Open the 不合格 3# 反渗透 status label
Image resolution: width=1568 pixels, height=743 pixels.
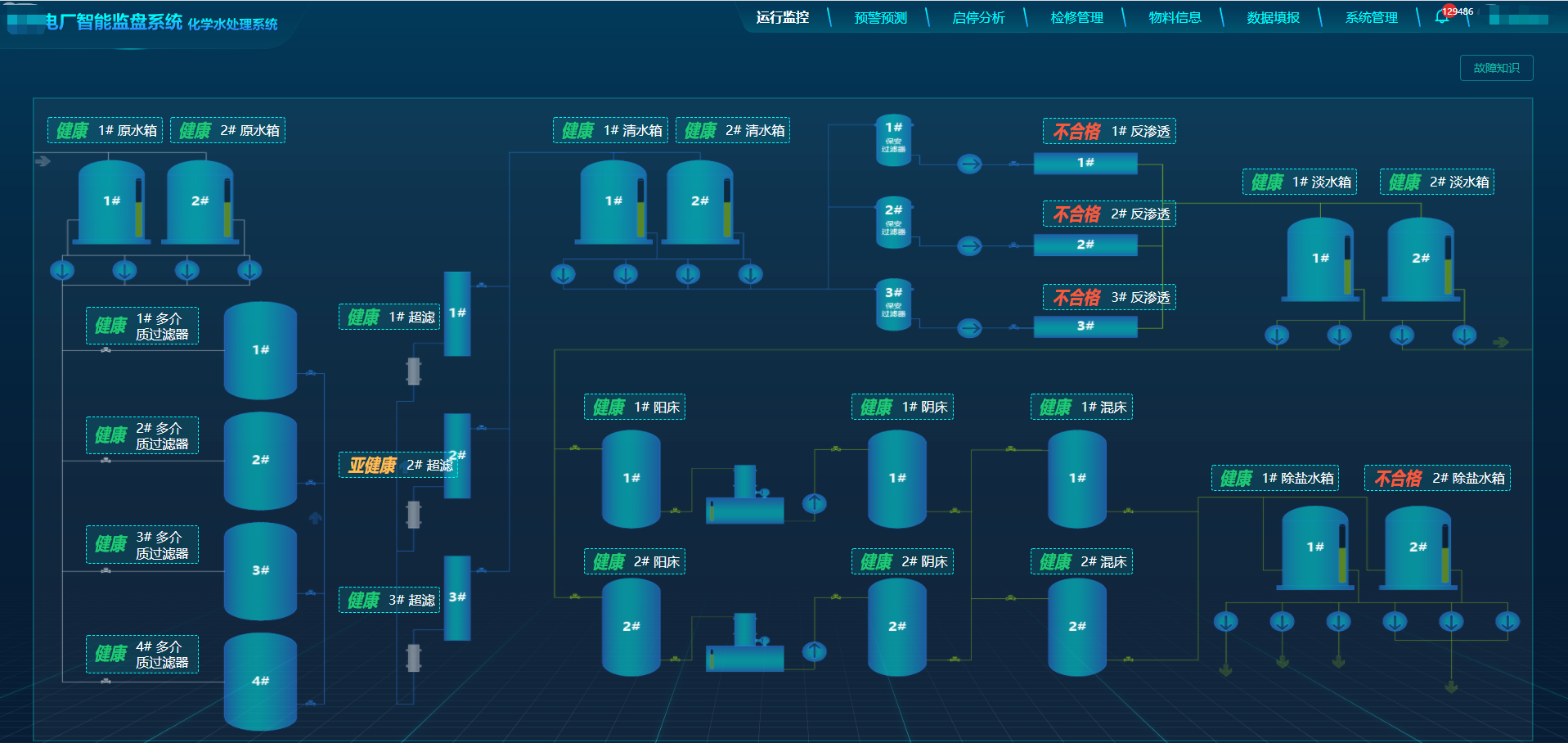coord(1109,297)
